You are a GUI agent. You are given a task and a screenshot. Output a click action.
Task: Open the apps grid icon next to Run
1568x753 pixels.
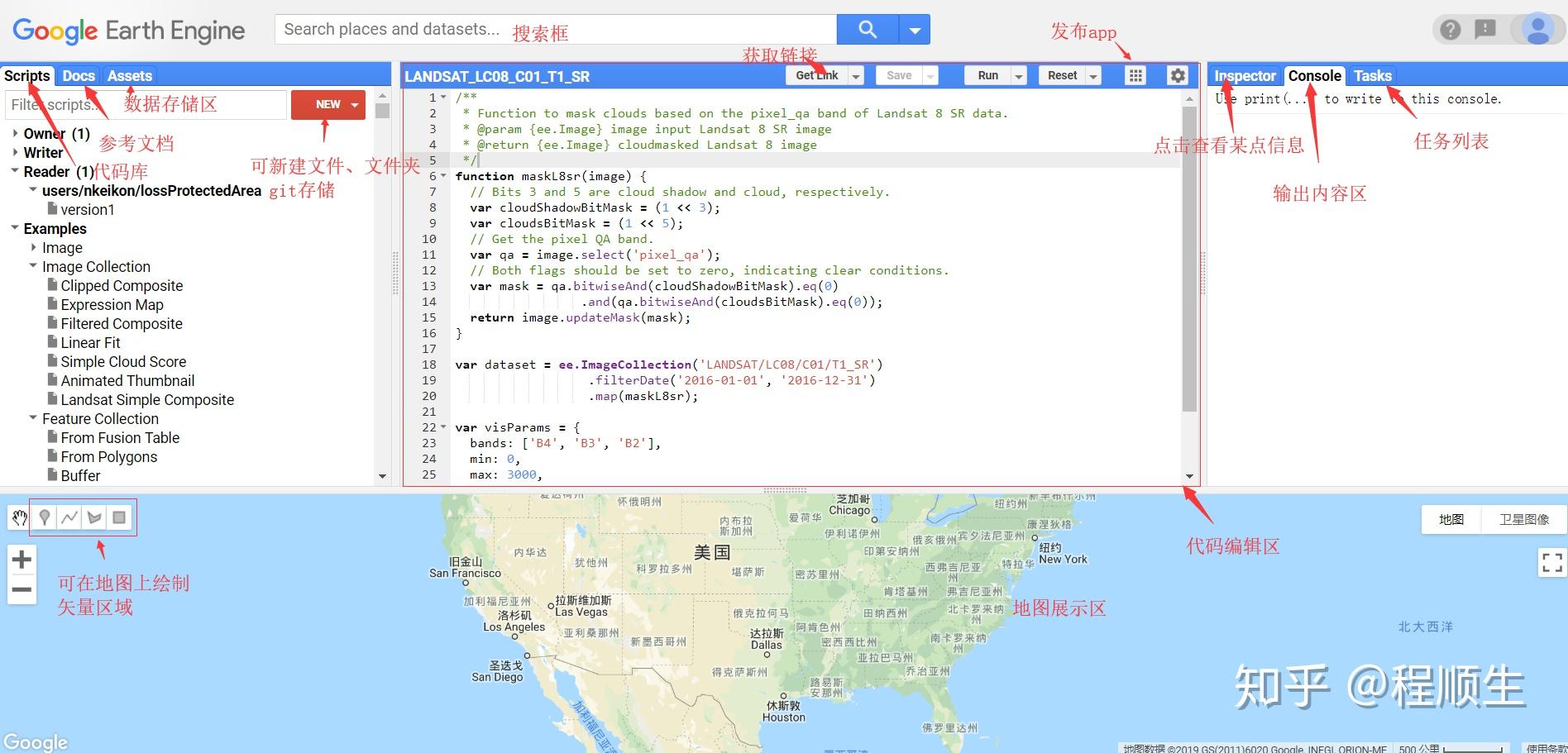pos(1134,74)
